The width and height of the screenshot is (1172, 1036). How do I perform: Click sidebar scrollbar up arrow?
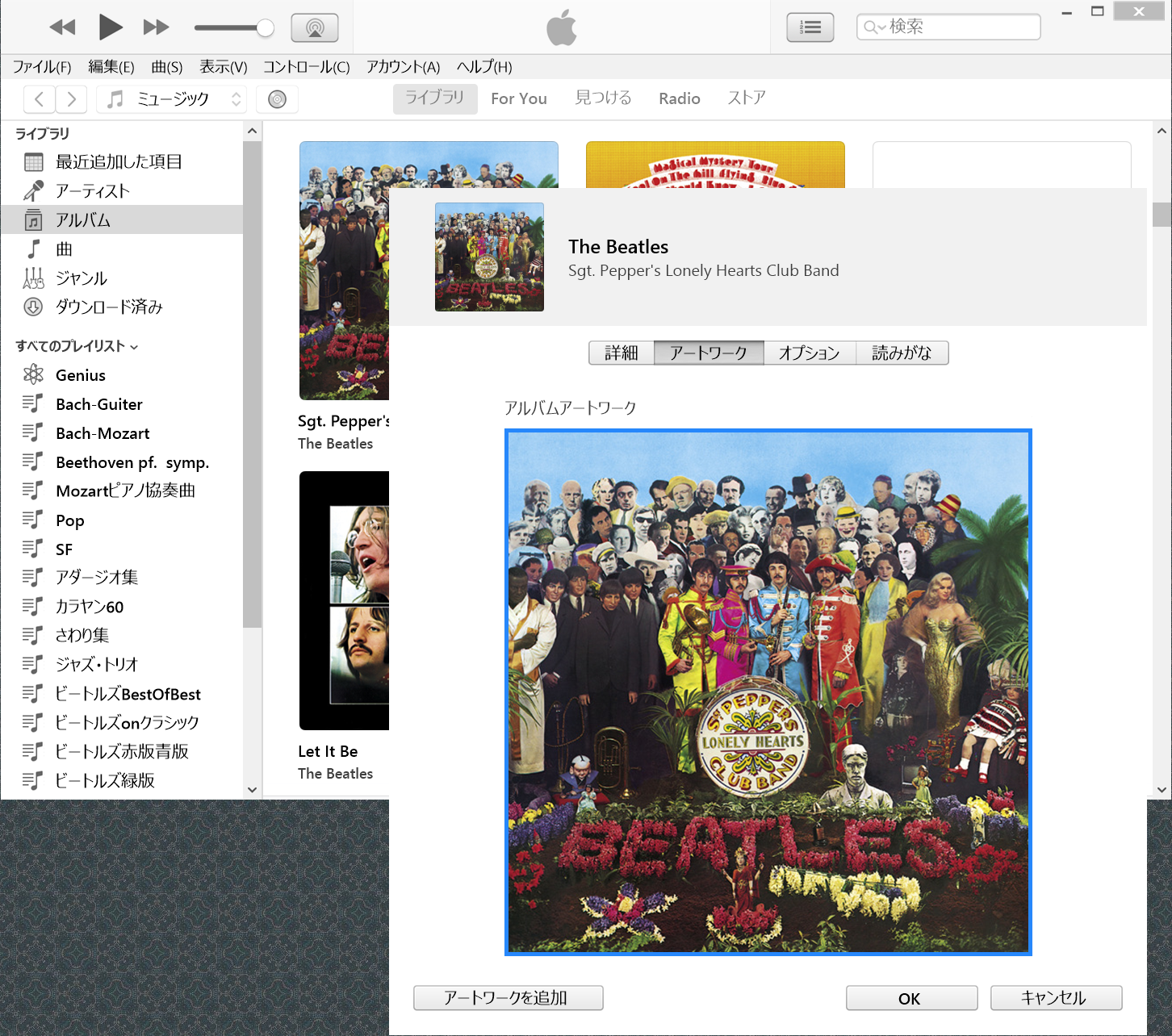point(252,131)
